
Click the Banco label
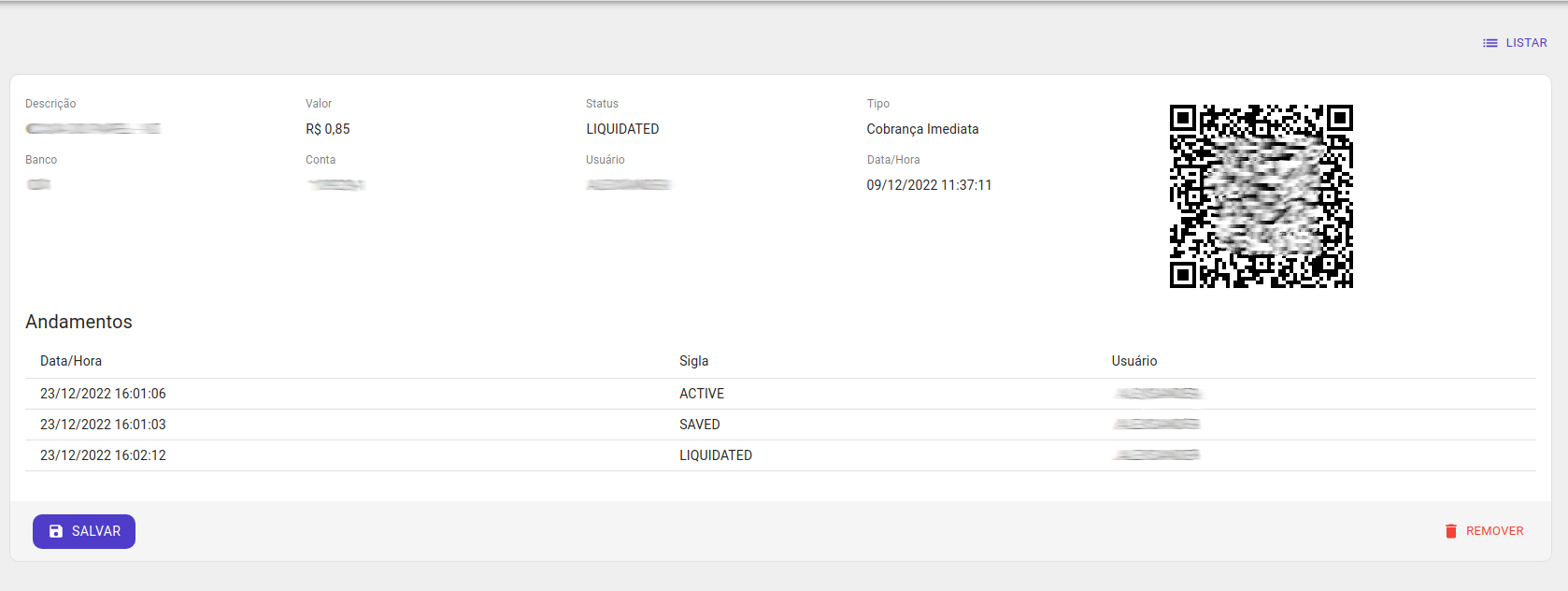(x=41, y=160)
